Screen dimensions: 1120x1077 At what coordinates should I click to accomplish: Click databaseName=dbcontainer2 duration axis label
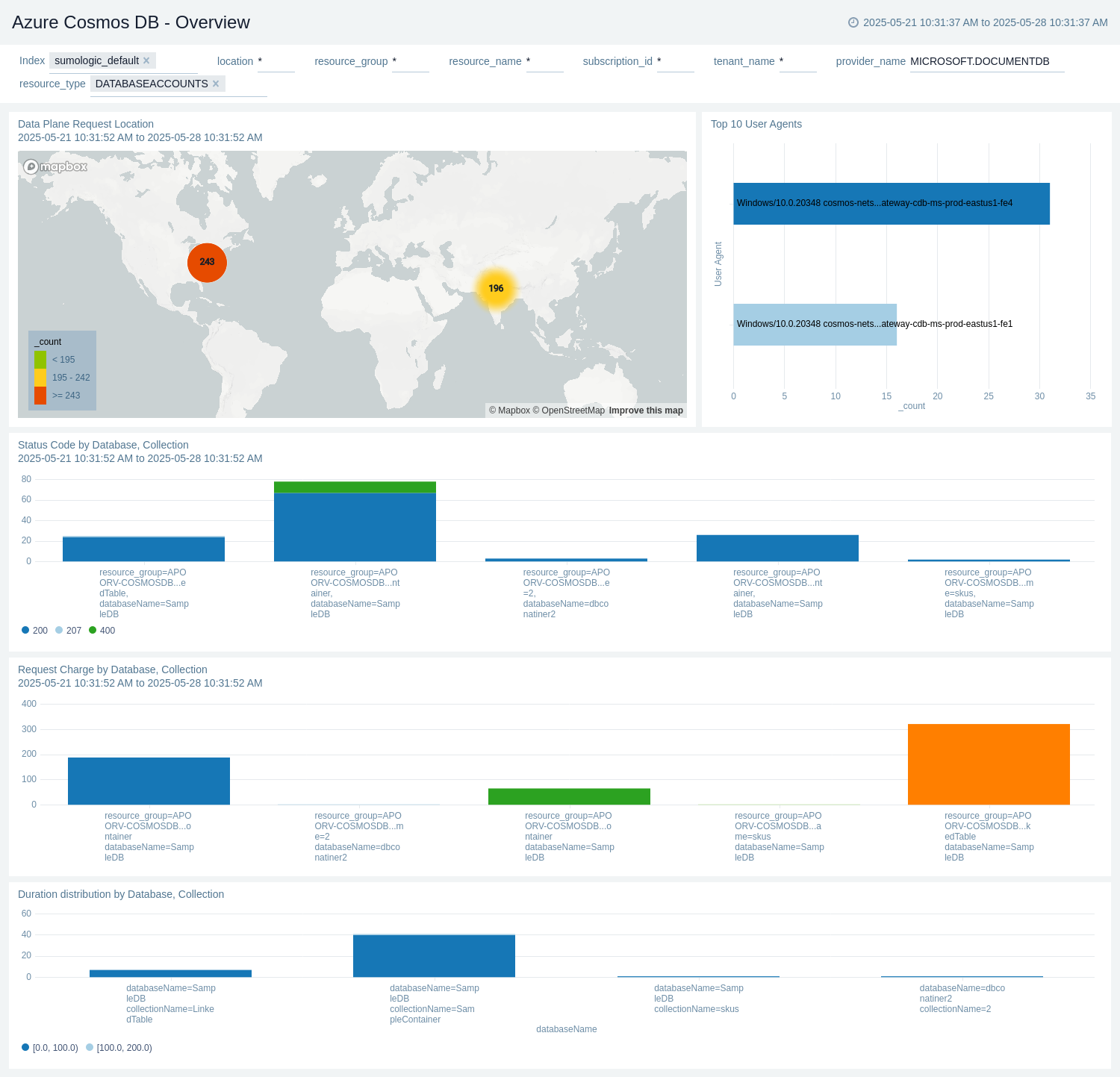tap(962, 999)
